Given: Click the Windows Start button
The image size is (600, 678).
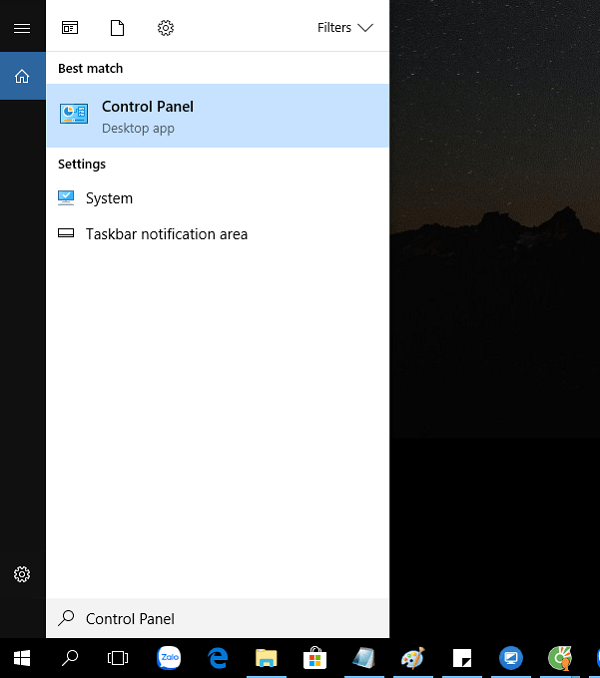Looking at the screenshot, I should (x=22, y=658).
